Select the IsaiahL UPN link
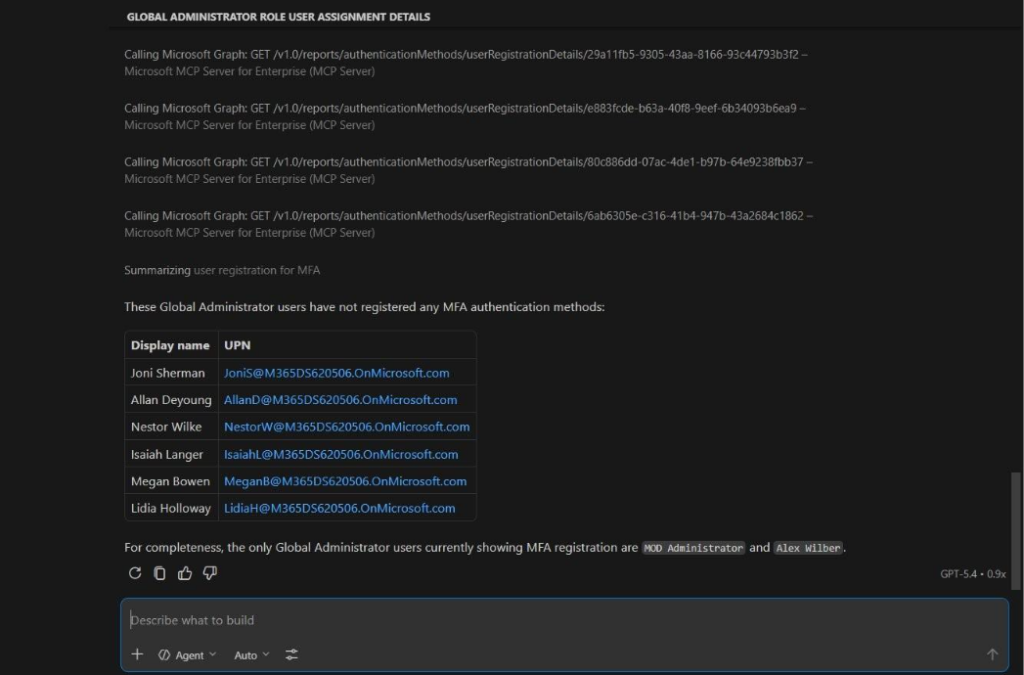Screen dimensions: 1024x675 tap(340, 454)
